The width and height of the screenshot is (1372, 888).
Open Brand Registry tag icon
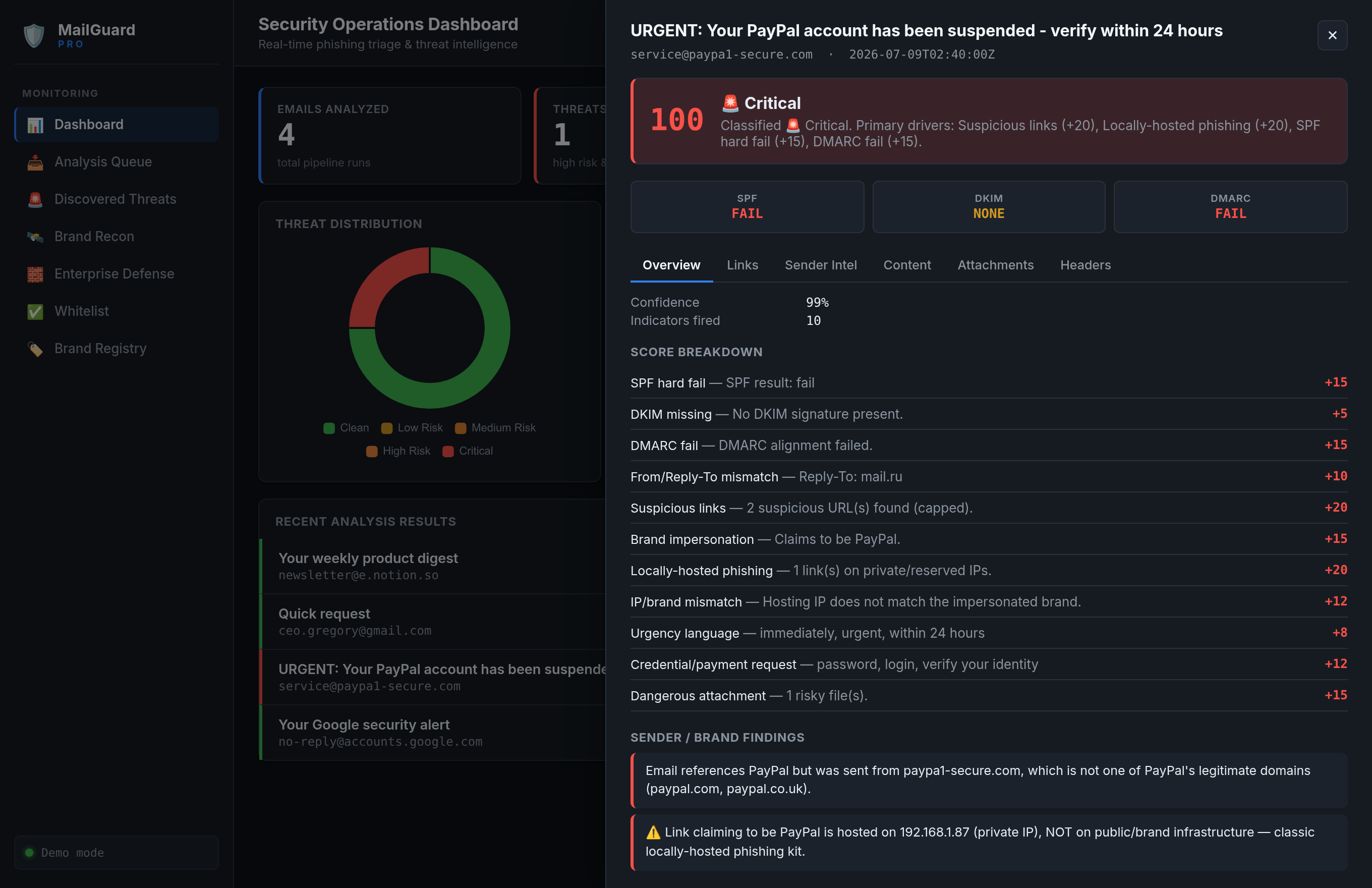pyautogui.click(x=35, y=349)
